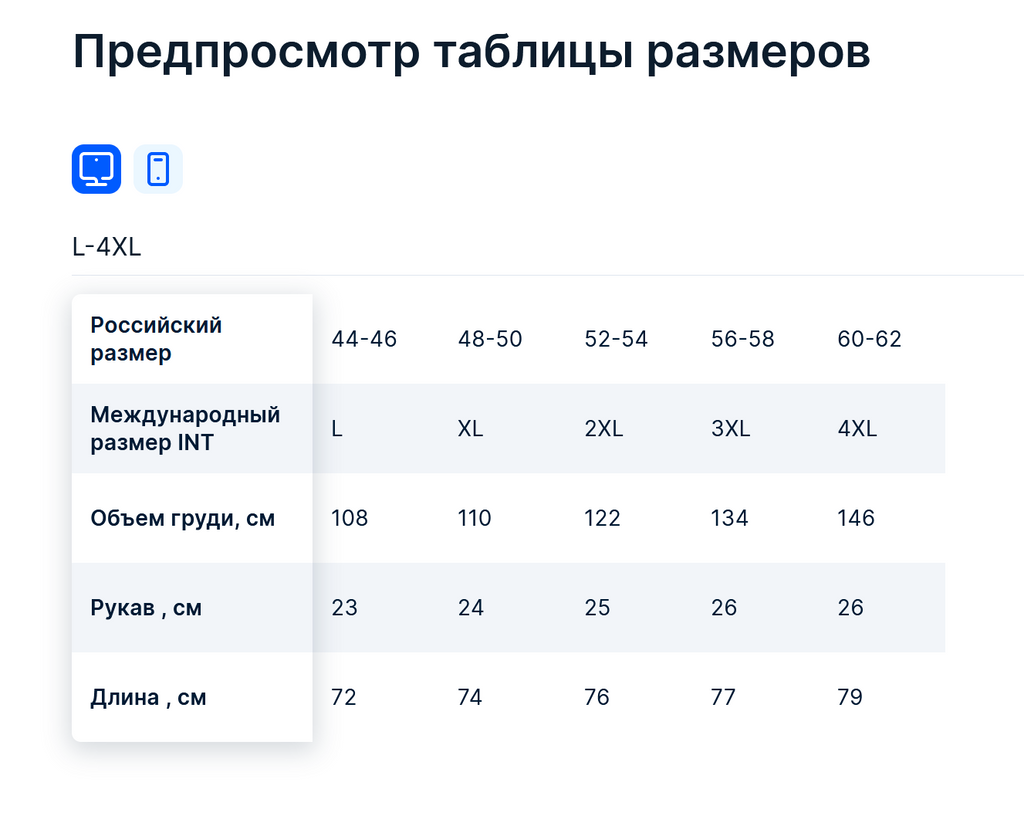Select the 52-54 Russian size cell
This screenshot has width=1024, height=823.
pyautogui.click(x=616, y=339)
